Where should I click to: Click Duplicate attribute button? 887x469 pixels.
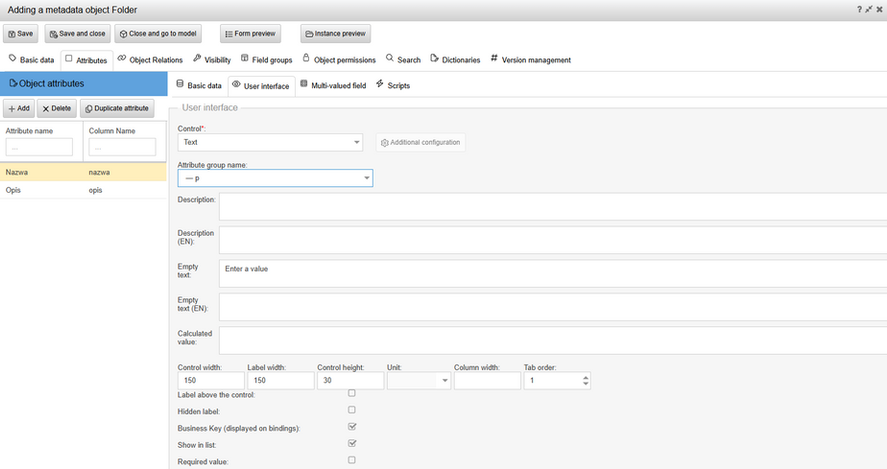tap(117, 108)
